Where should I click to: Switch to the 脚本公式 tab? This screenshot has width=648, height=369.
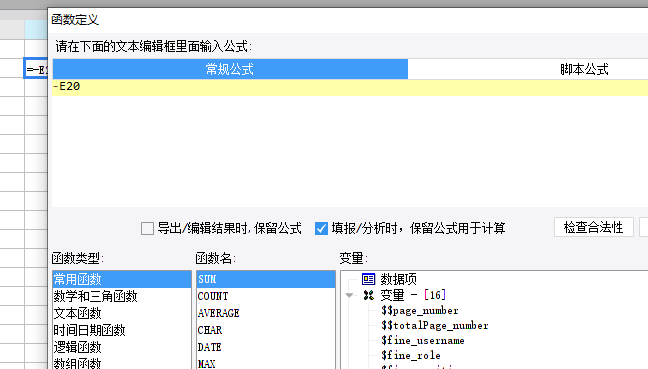(x=584, y=69)
